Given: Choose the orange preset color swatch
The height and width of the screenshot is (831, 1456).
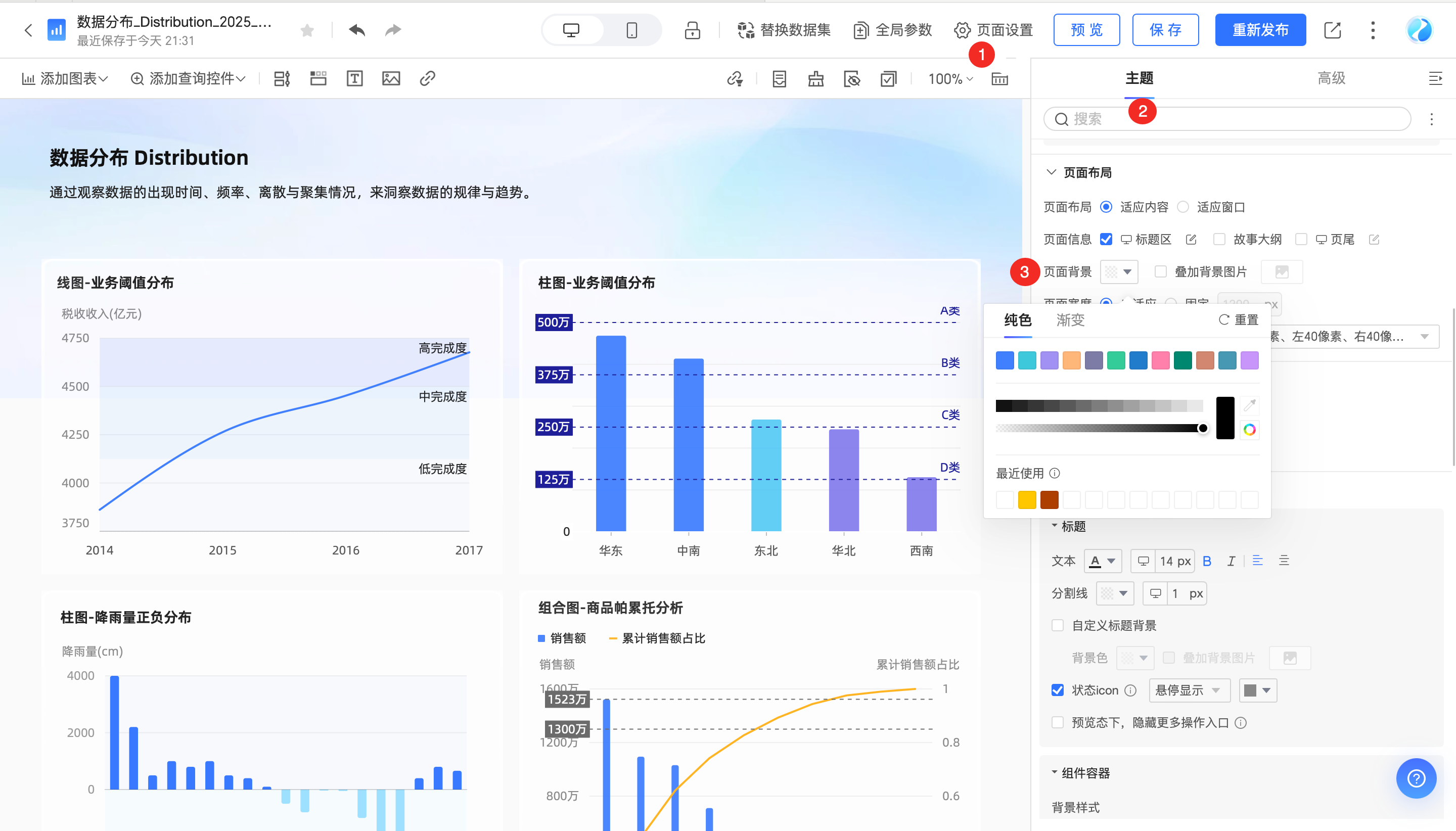Looking at the screenshot, I should click(x=1071, y=361).
